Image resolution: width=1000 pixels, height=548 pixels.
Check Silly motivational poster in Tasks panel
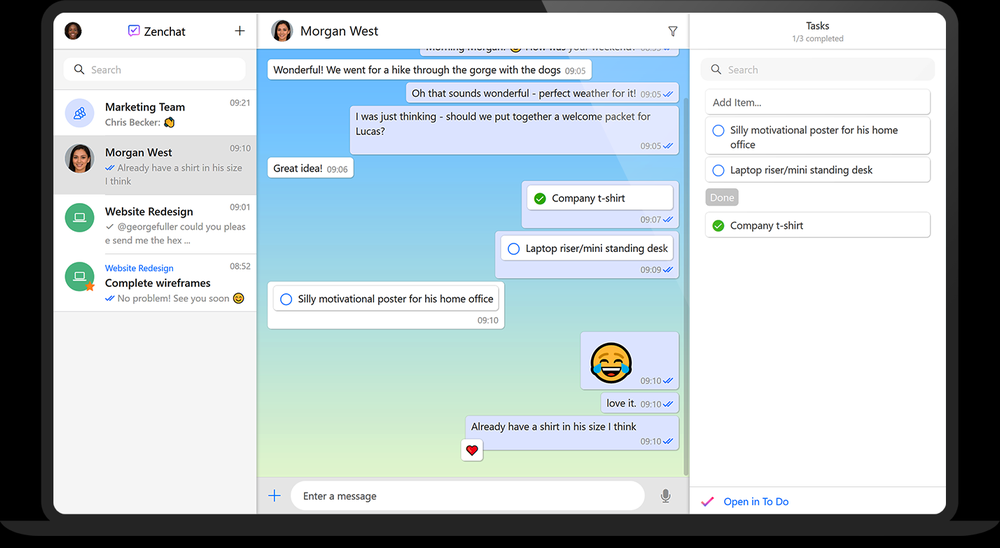[718, 130]
